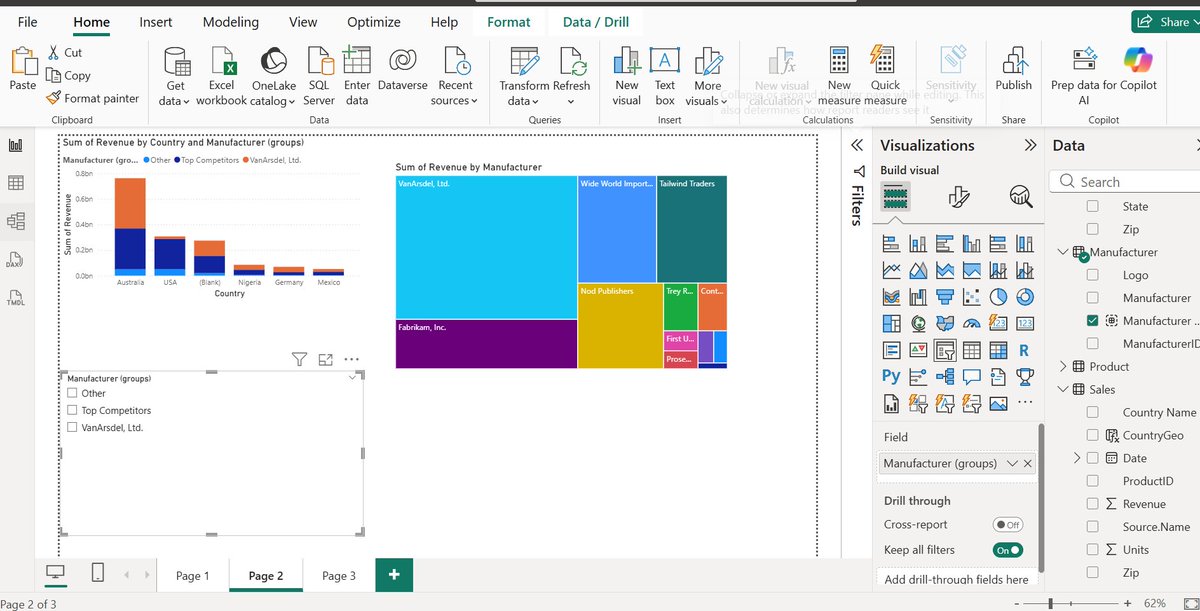Remove Manufacturer (groups) from the Field well

[x=1028, y=464]
